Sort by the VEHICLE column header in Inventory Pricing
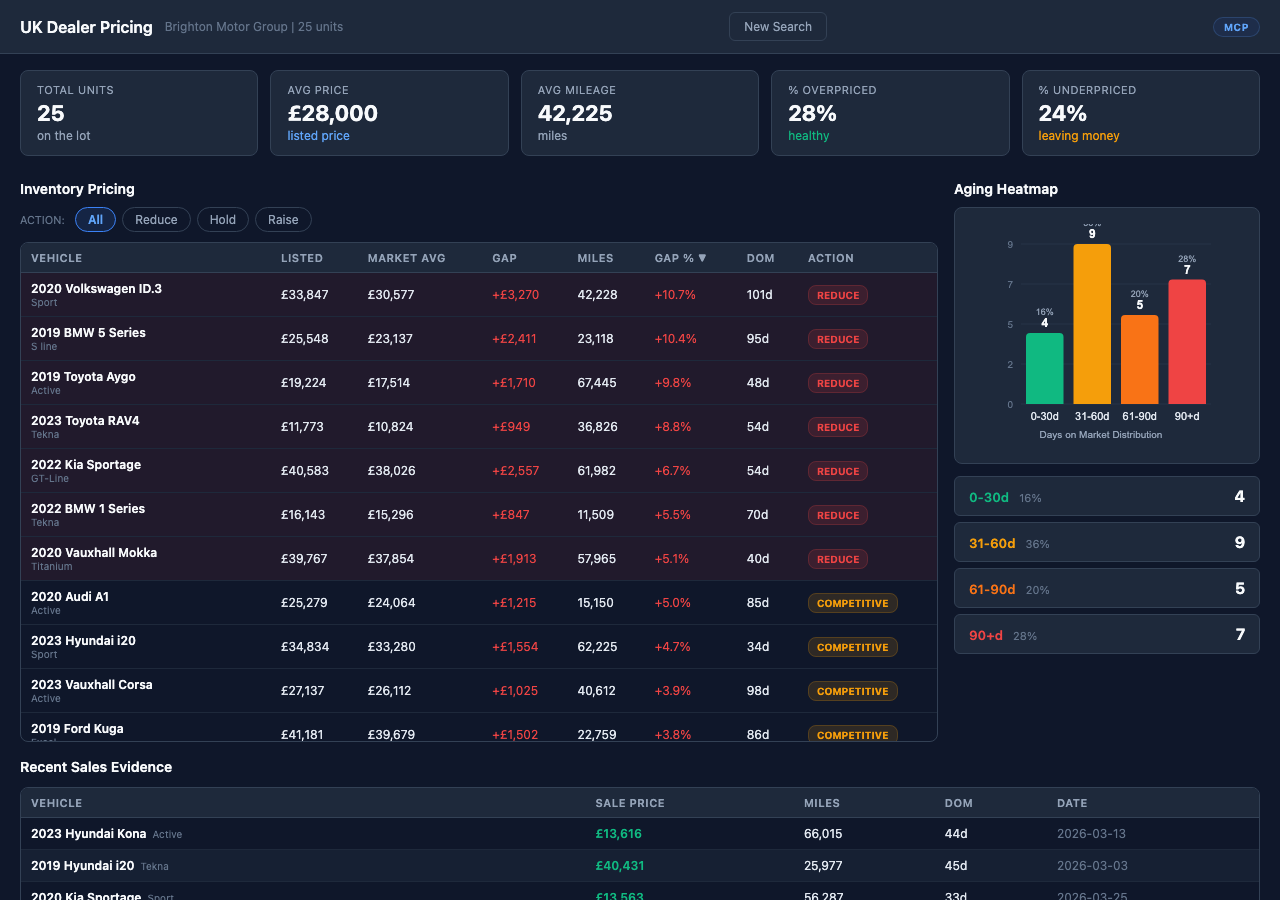This screenshot has height=900, width=1280. pyautogui.click(x=57, y=258)
